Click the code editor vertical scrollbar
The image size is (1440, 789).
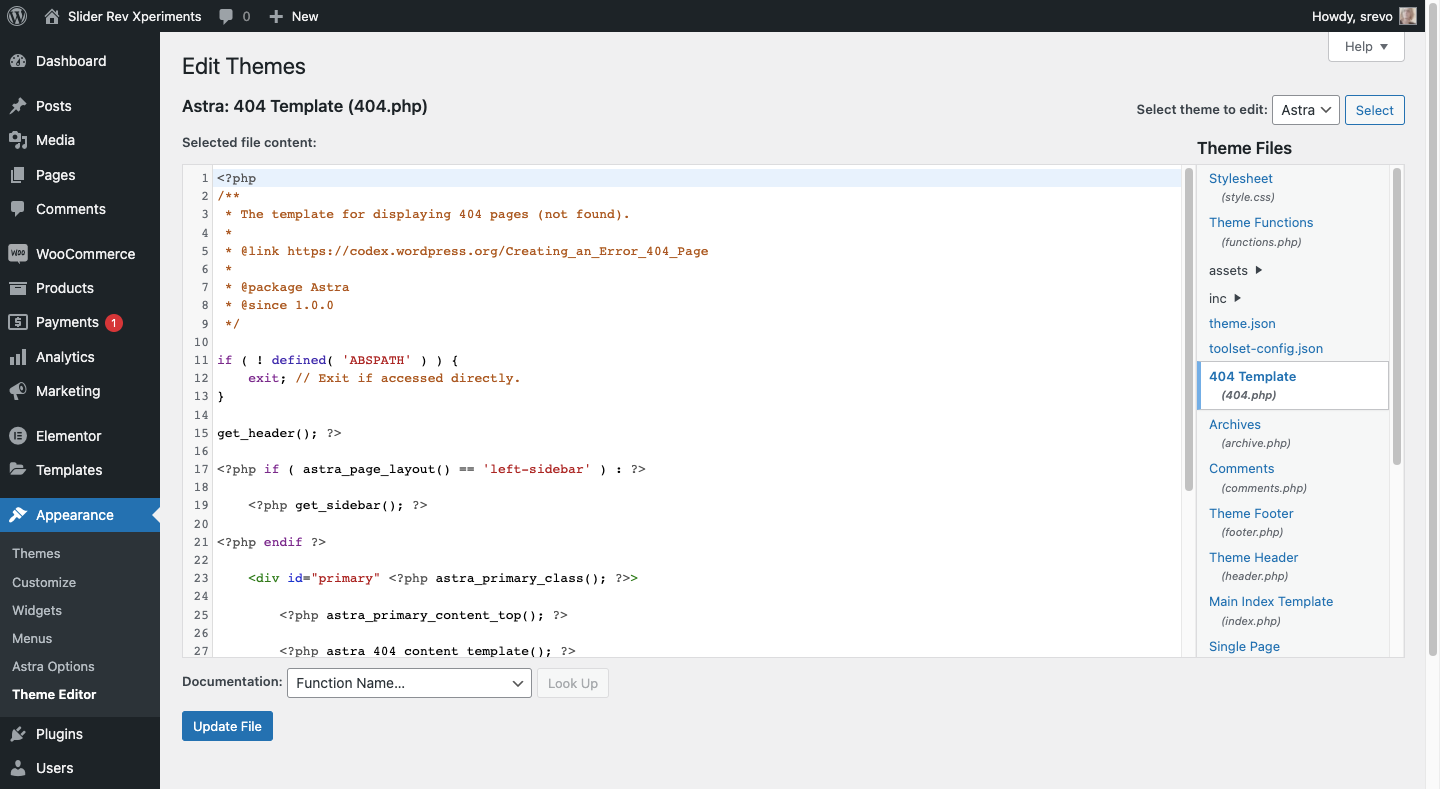[1189, 330]
